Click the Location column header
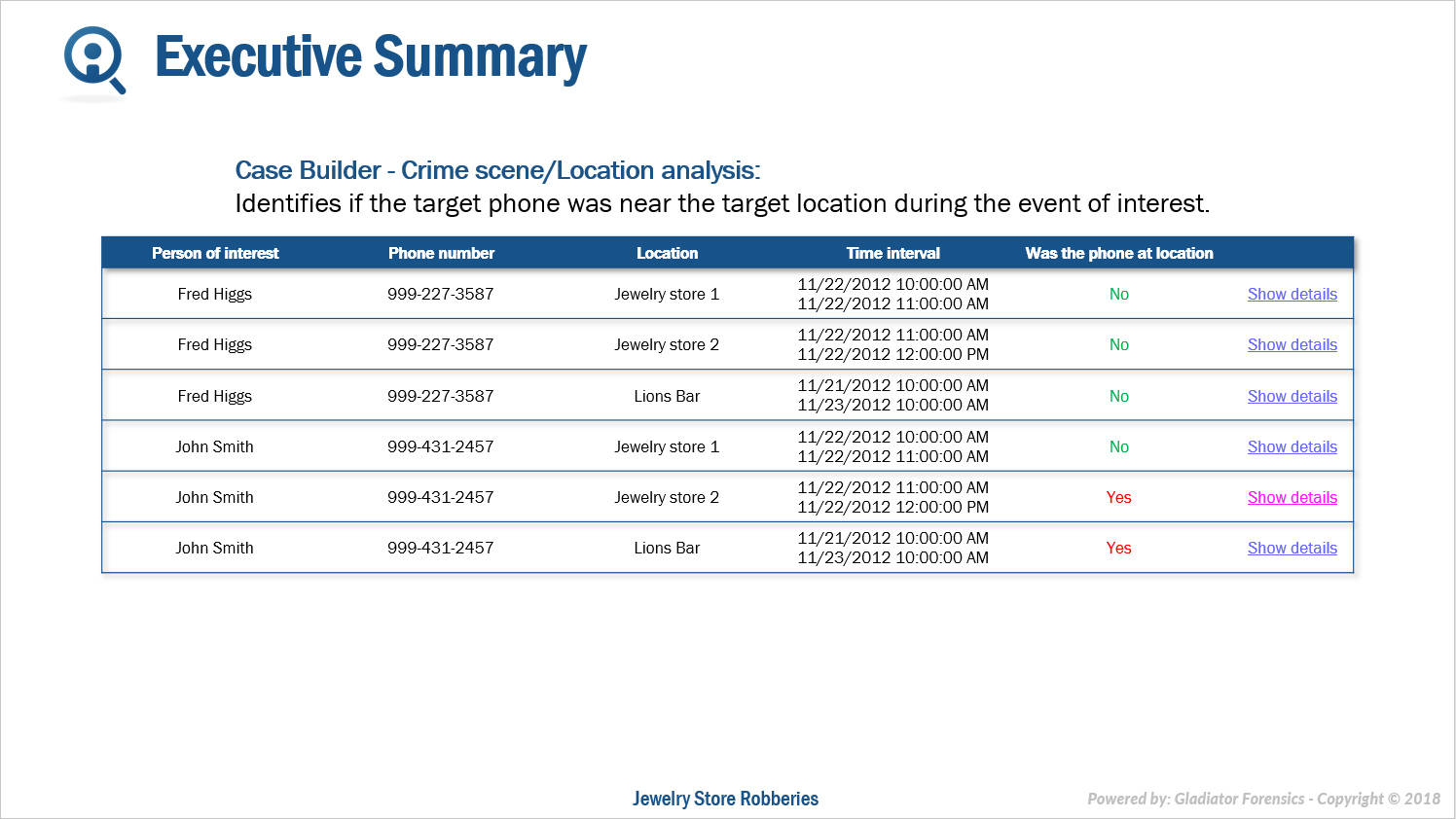Viewport: 1456px width, 819px height. pyautogui.click(x=667, y=253)
